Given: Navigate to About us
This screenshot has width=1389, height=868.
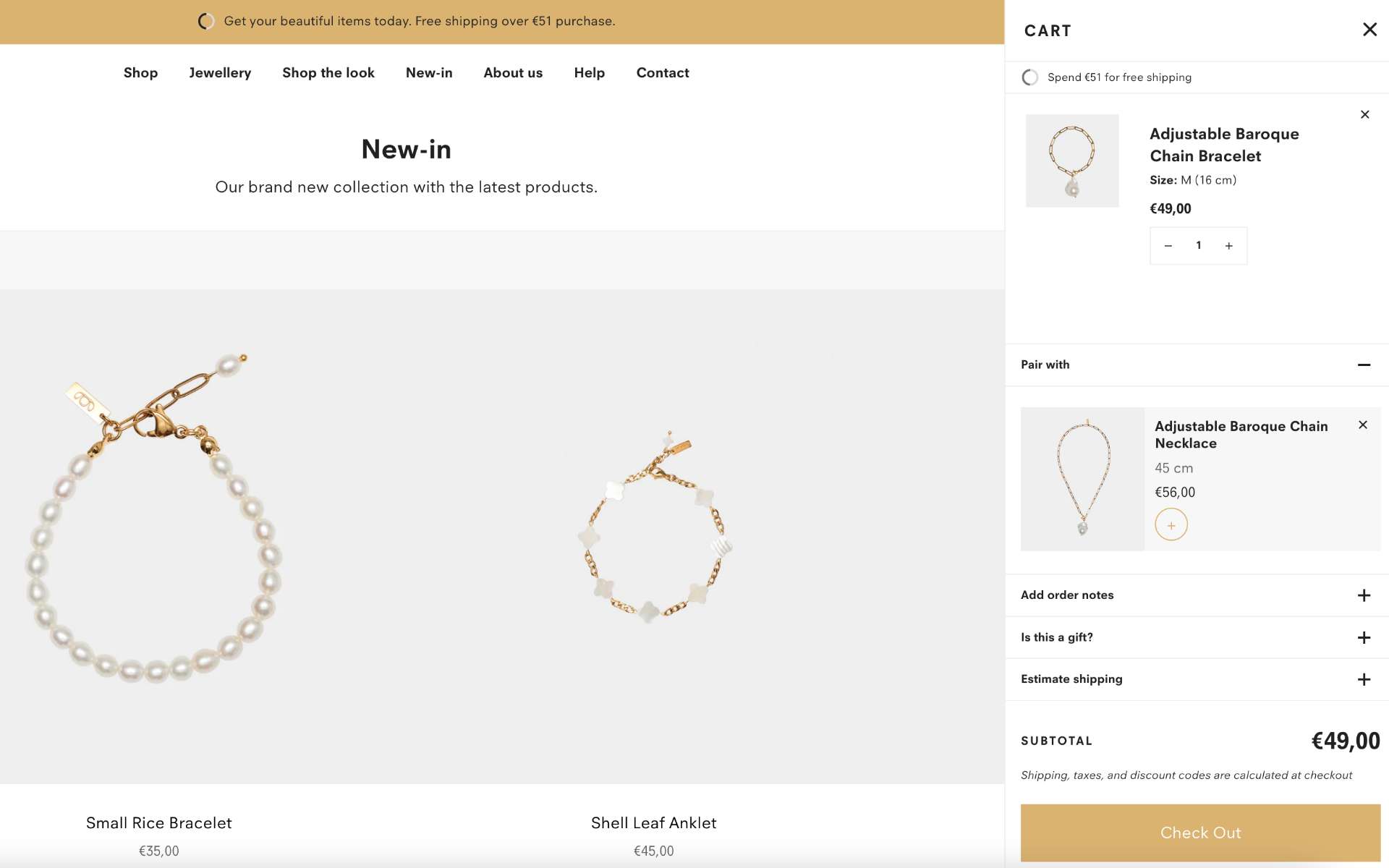Looking at the screenshot, I should pos(513,73).
